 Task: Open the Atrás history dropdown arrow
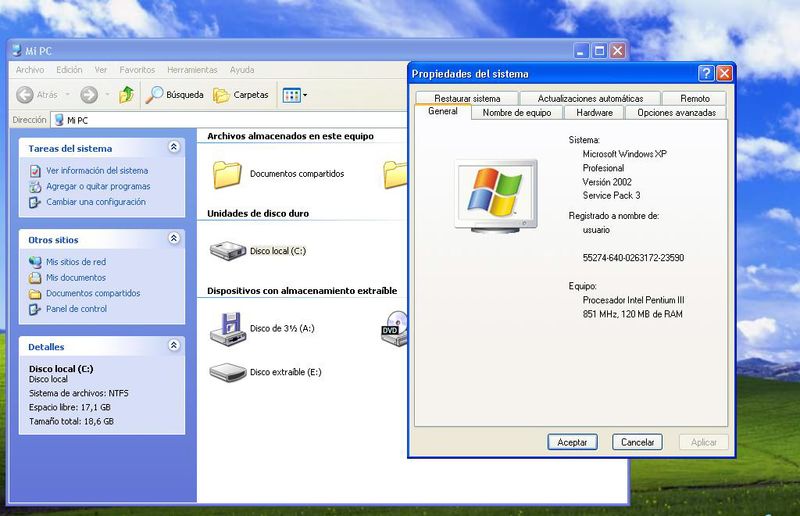coord(67,94)
